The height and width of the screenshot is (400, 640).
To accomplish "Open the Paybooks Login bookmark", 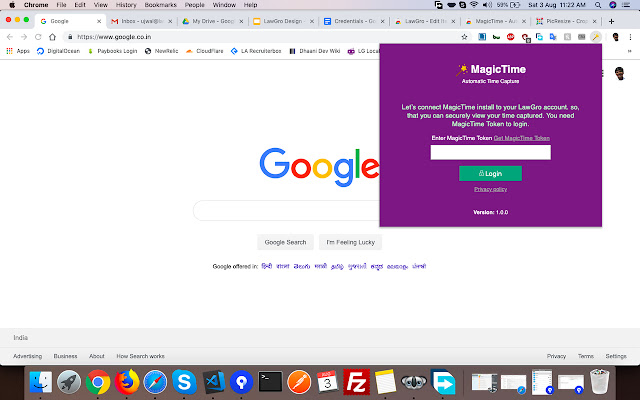I will tap(112, 51).
